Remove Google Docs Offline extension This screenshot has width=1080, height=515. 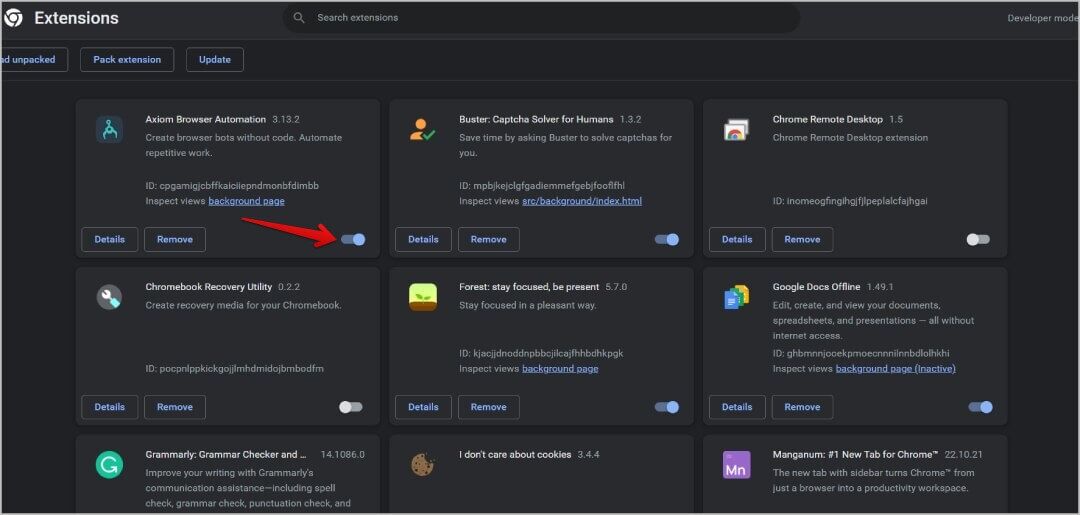(x=802, y=407)
